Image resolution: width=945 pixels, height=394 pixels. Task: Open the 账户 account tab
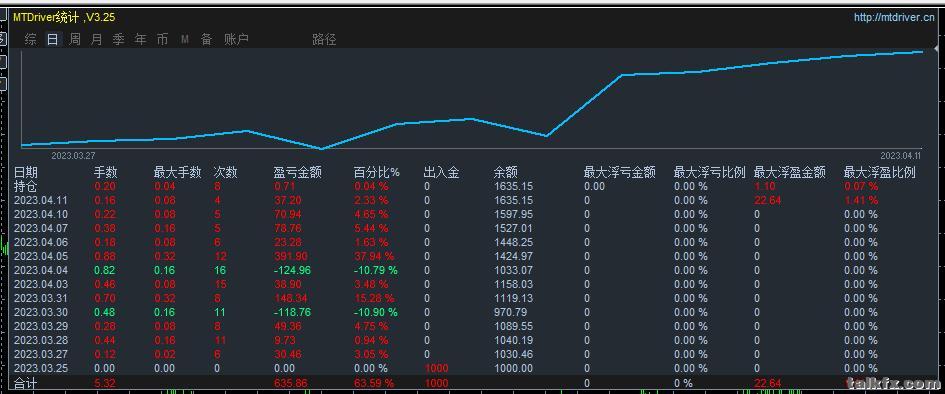[x=236, y=40]
